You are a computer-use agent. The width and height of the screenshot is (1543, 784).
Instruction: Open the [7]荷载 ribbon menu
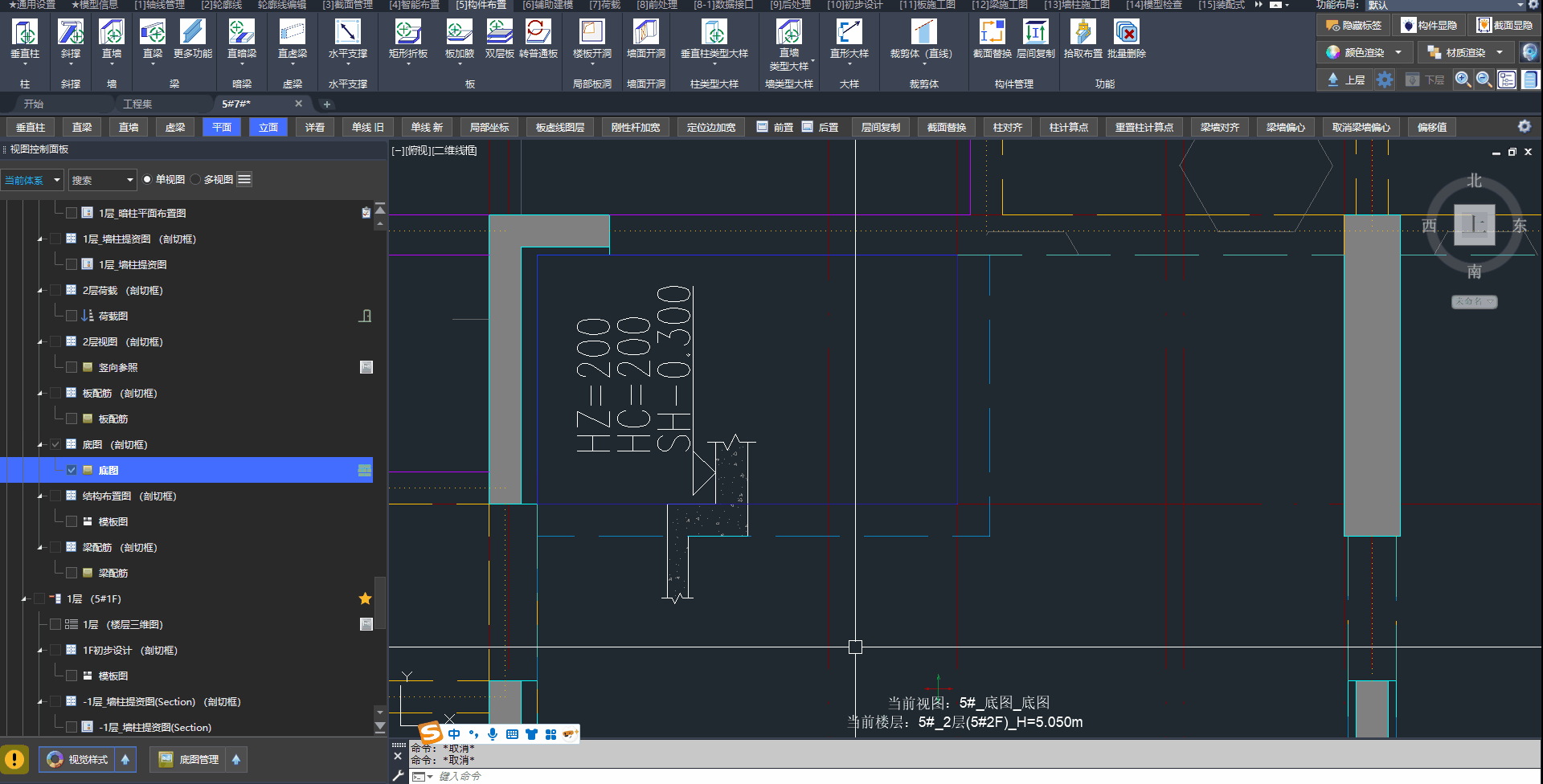(x=604, y=5)
